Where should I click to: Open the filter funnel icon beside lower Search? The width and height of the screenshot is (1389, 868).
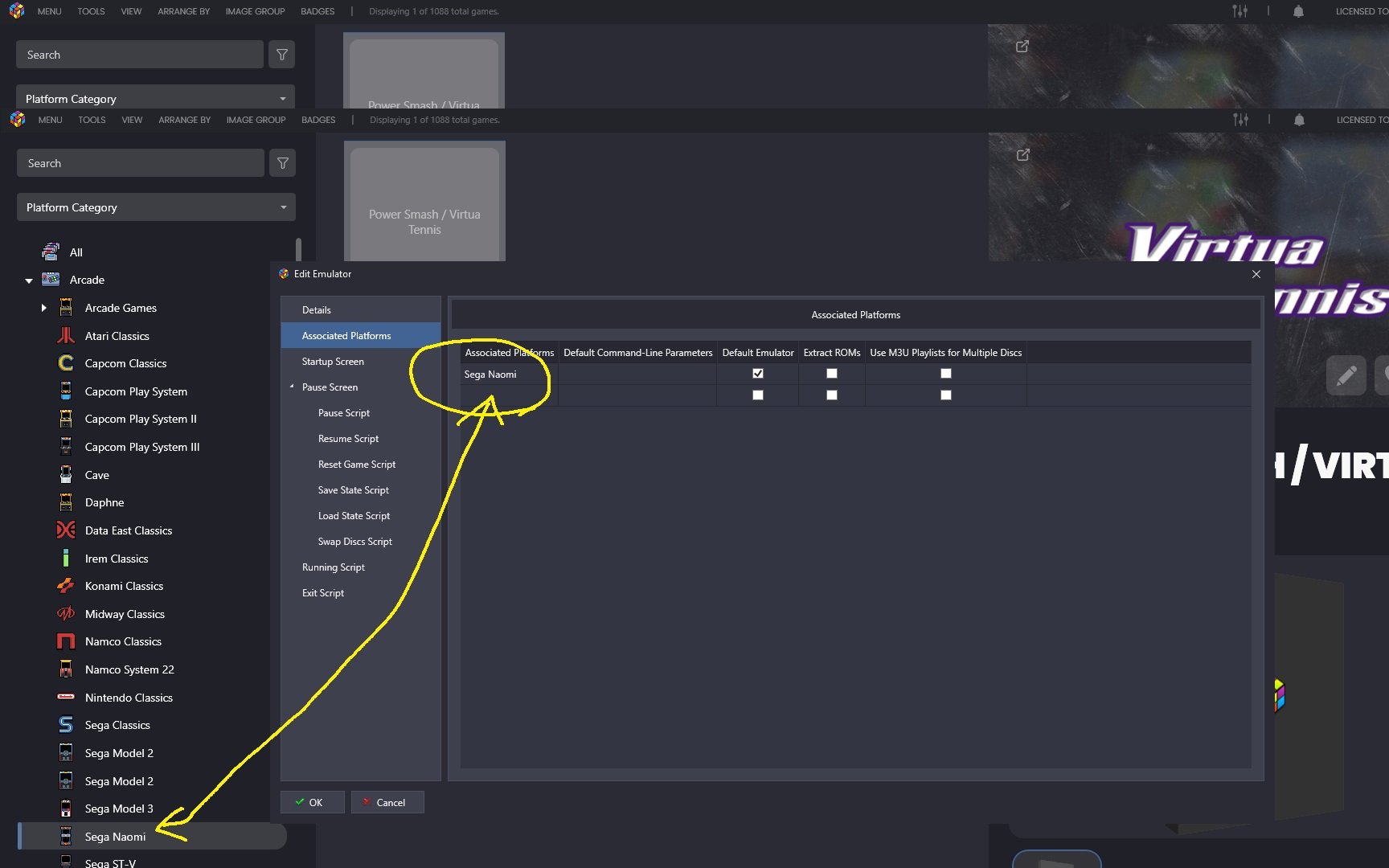pyautogui.click(x=283, y=163)
